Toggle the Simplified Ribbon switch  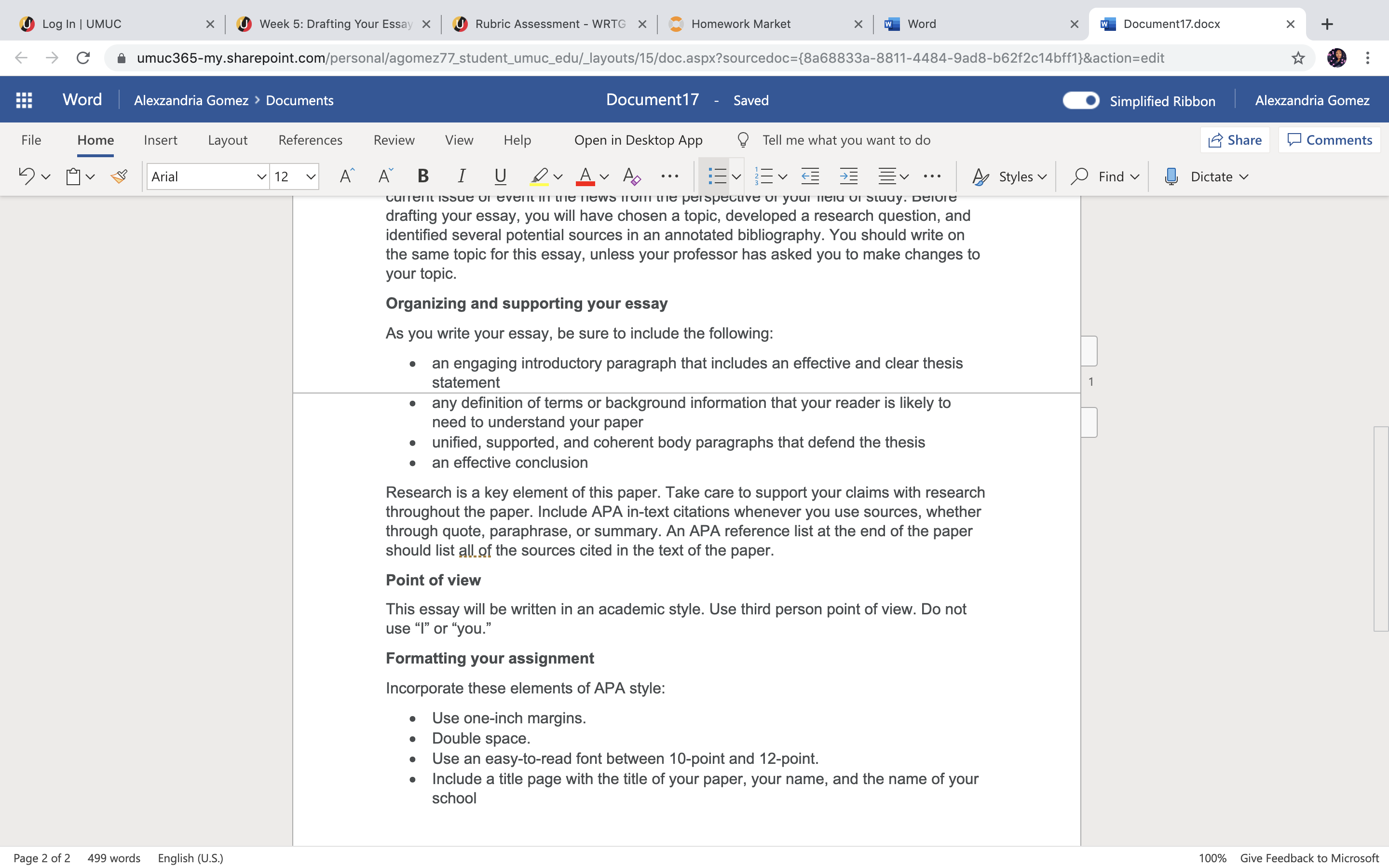coord(1081,100)
